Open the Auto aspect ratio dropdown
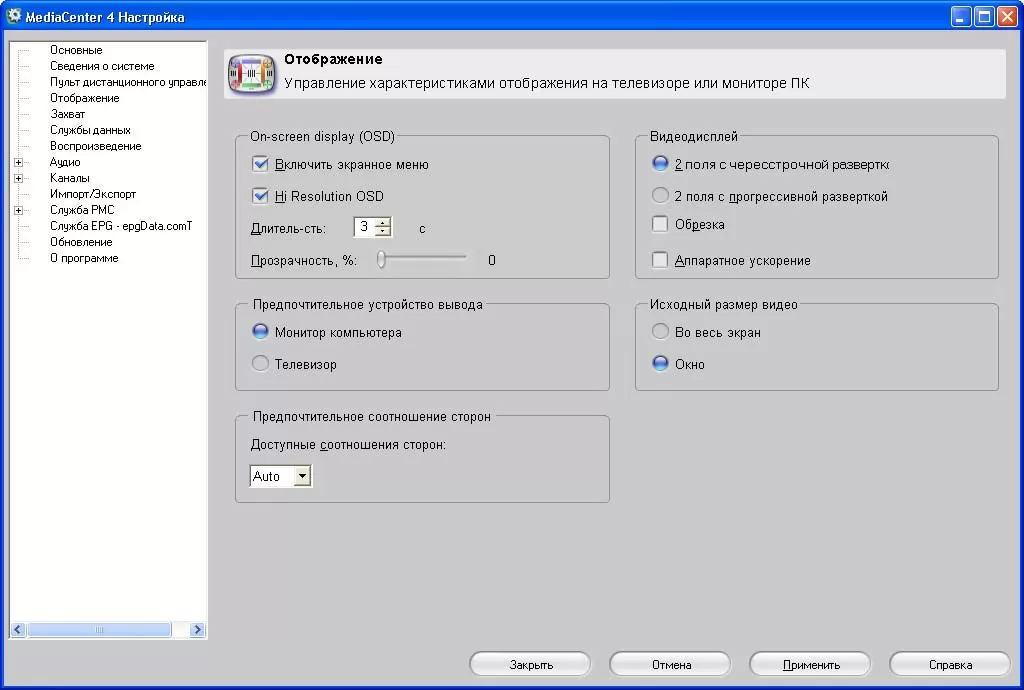The height and width of the screenshot is (690, 1024). tap(302, 477)
